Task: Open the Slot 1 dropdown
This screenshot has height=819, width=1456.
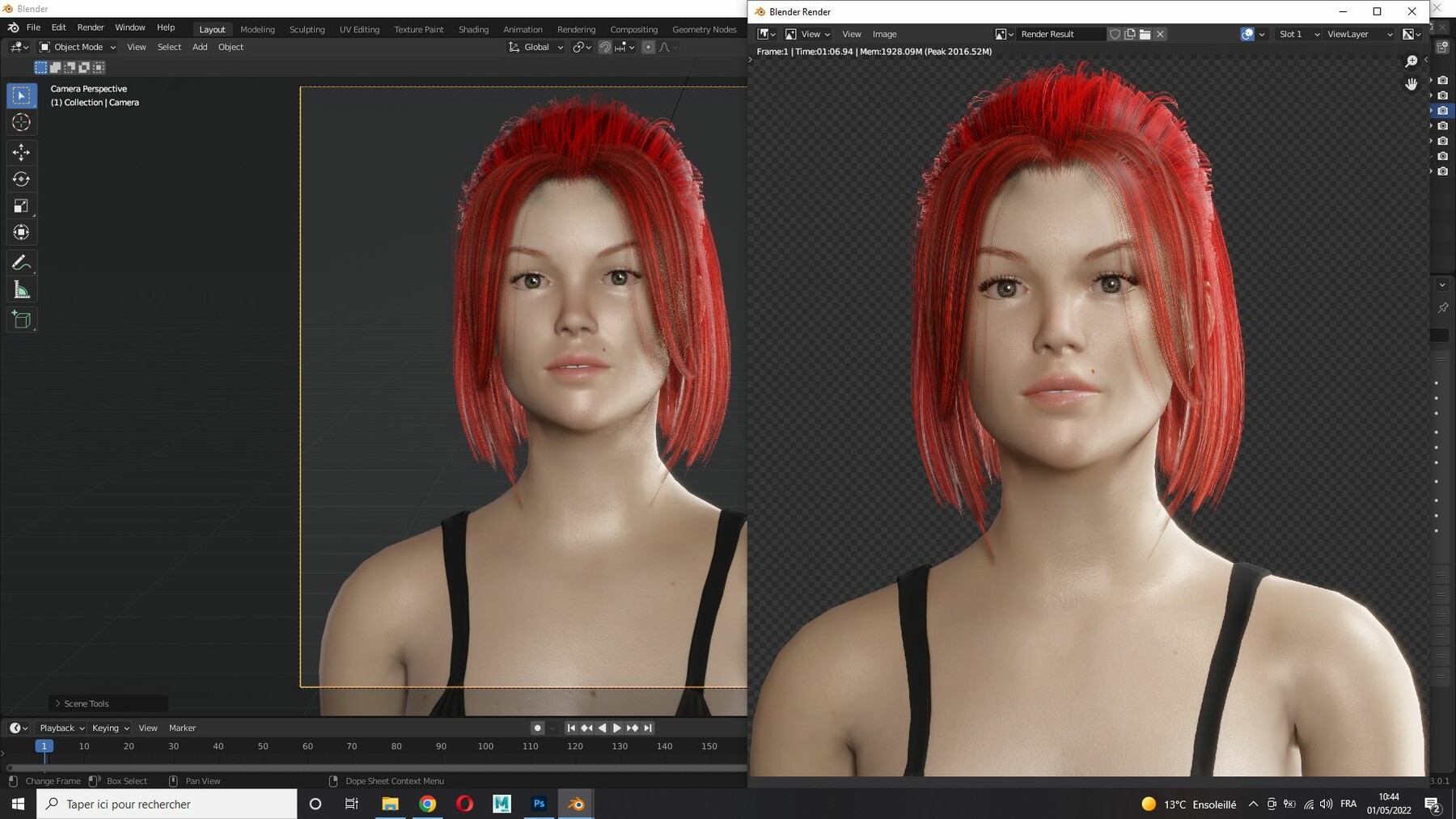Action: (x=1297, y=34)
